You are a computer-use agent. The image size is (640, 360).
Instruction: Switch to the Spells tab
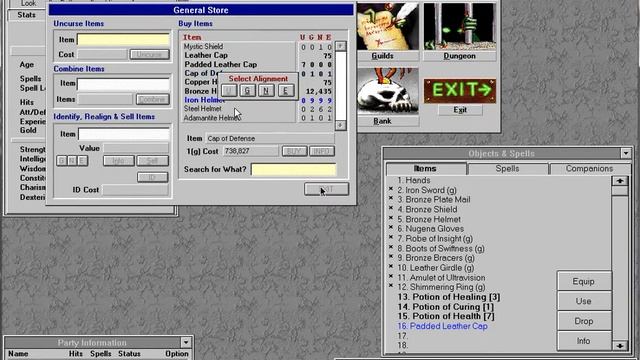pos(507,169)
